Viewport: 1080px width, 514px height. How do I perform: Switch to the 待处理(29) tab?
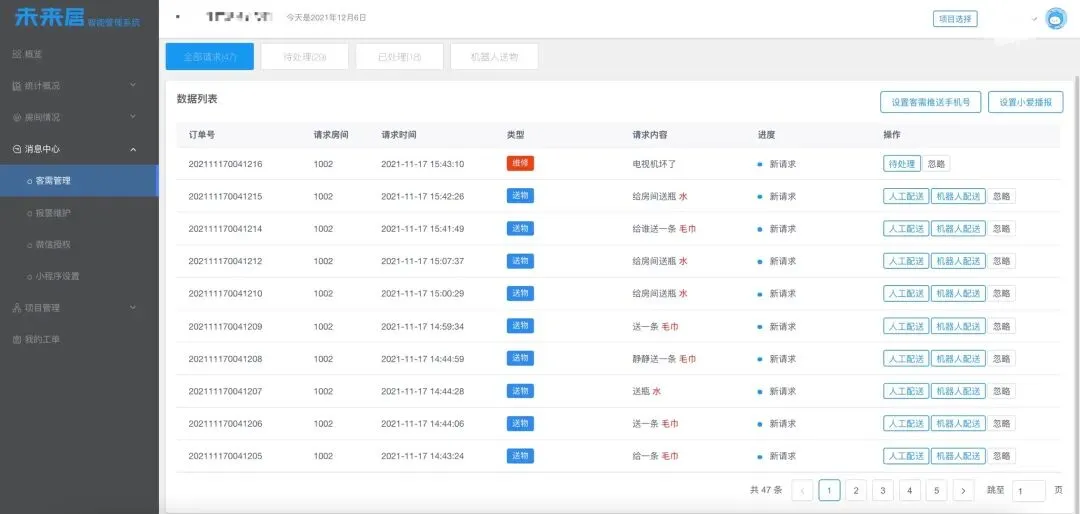[304, 56]
